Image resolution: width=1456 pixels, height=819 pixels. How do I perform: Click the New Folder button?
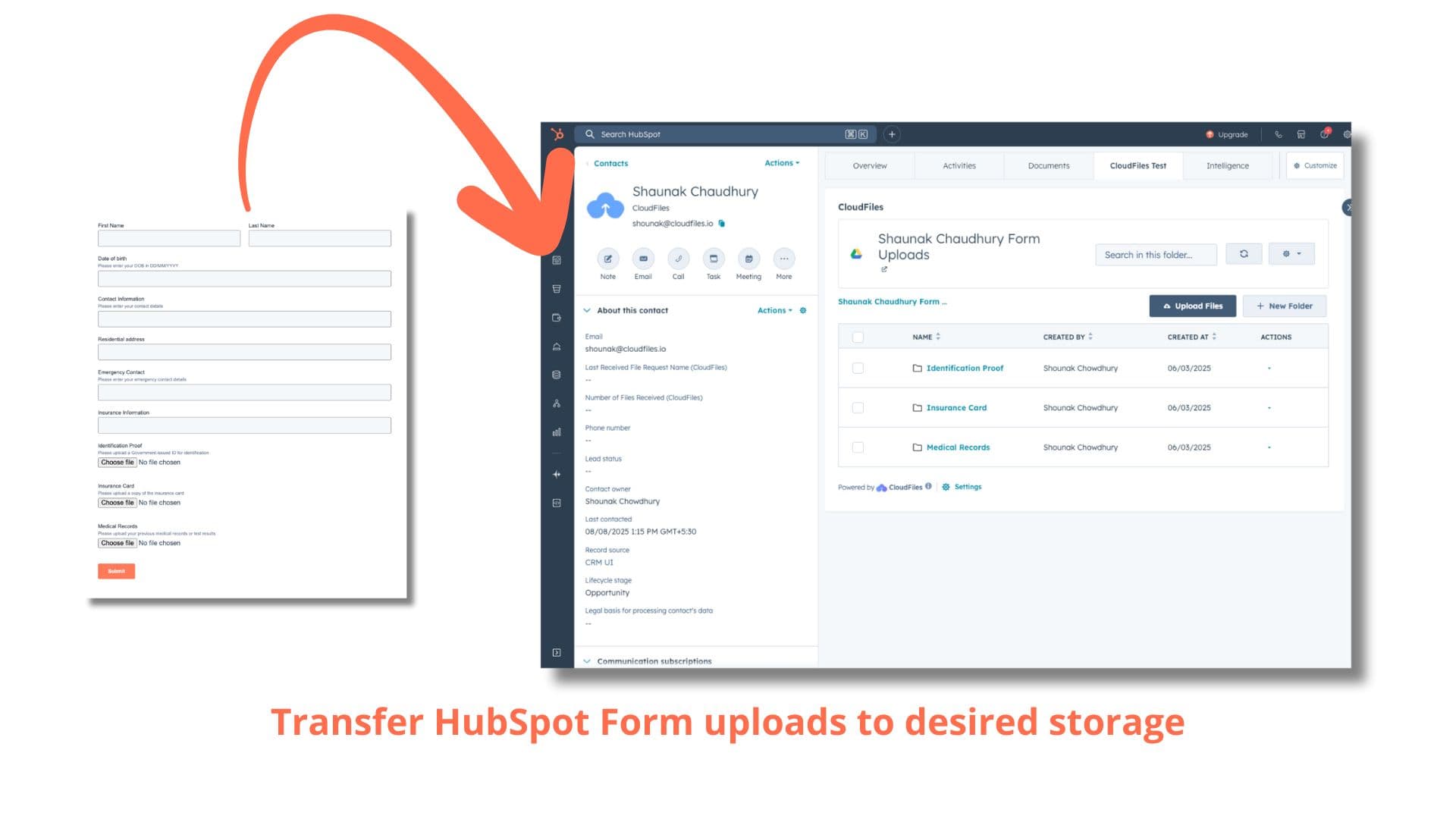(x=1285, y=306)
